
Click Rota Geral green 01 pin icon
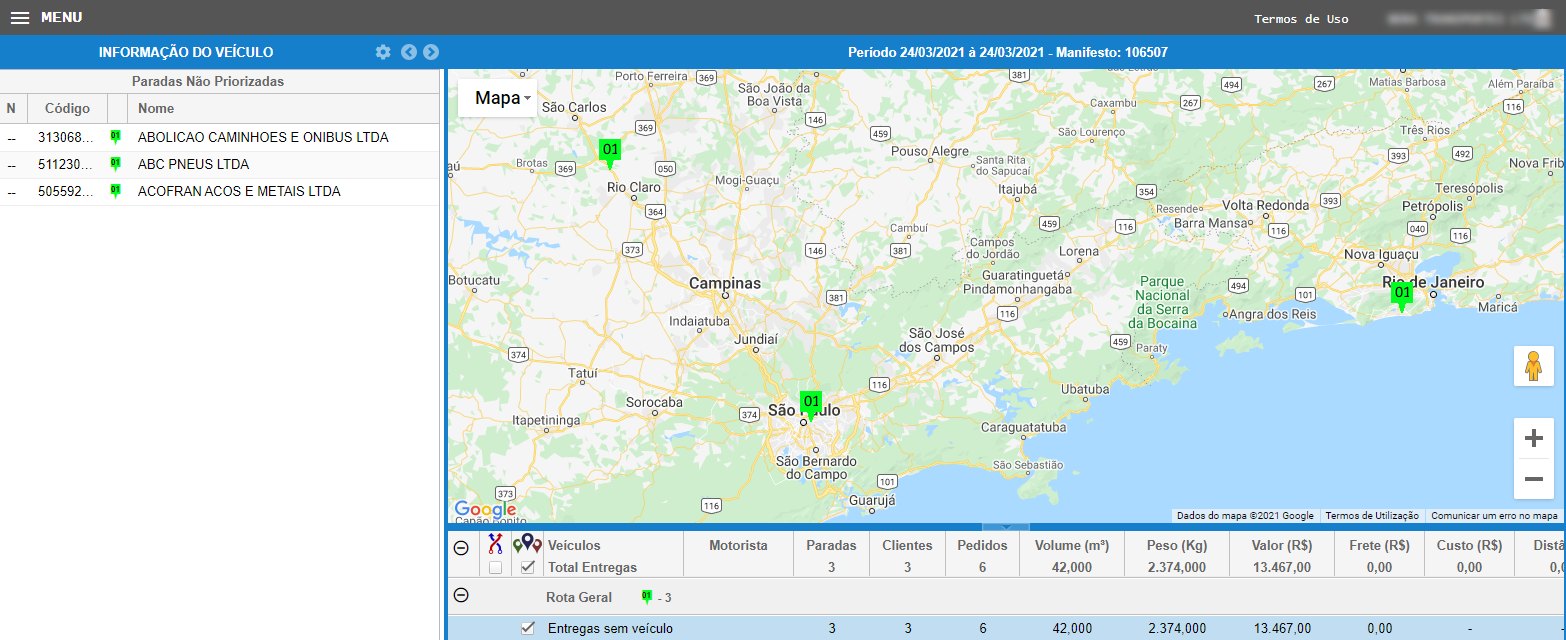tap(645, 597)
